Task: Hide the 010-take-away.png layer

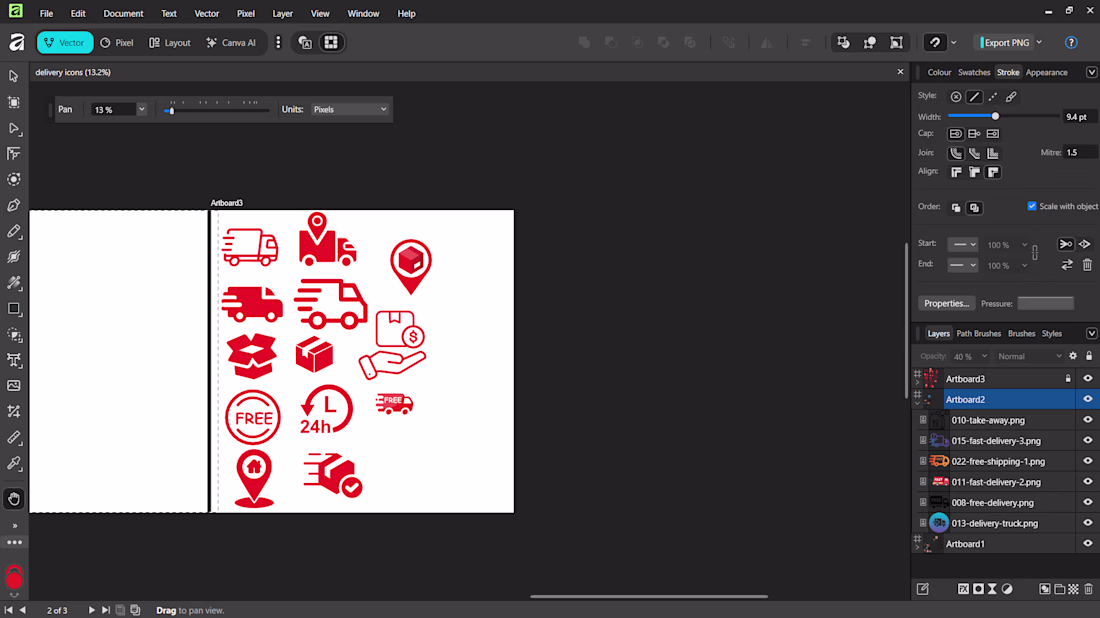Action: tap(1087, 420)
